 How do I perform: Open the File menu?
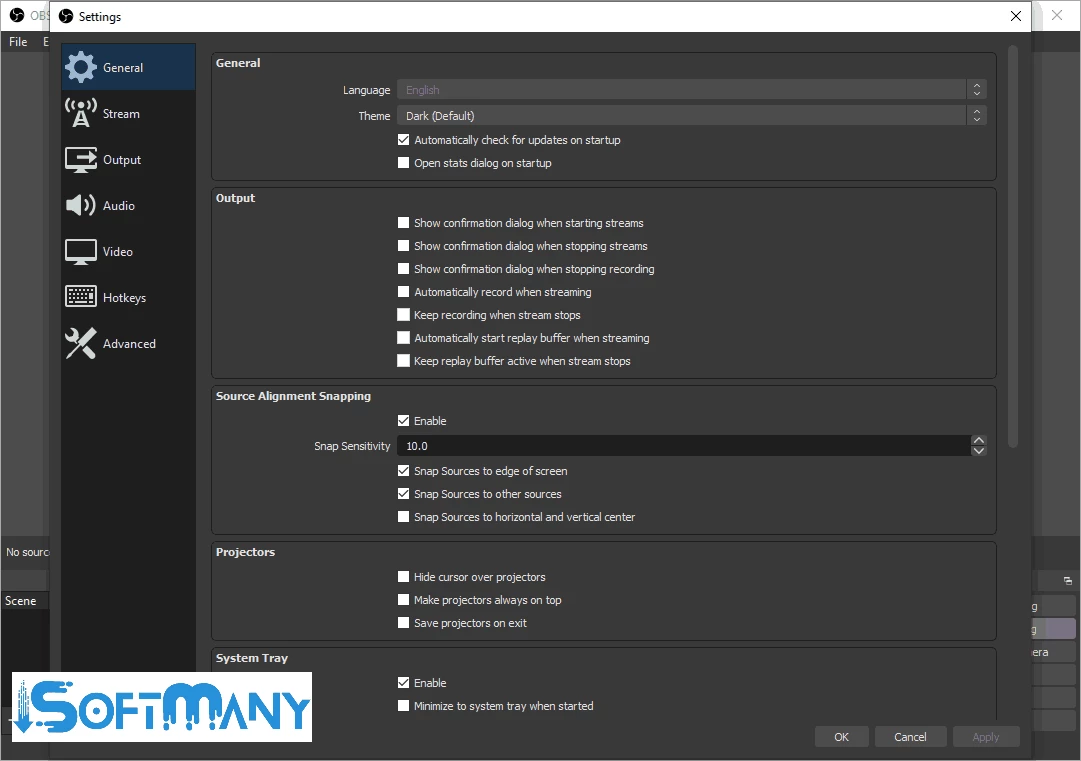click(18, 42)
